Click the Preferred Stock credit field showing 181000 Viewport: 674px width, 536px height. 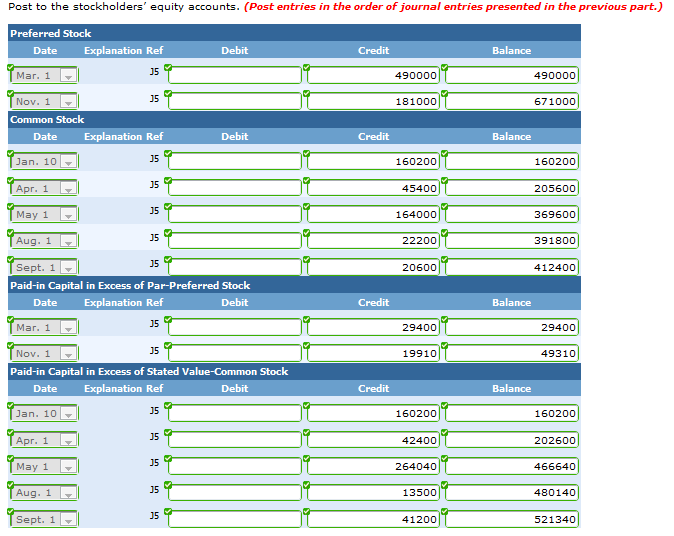tap(373, 101)
